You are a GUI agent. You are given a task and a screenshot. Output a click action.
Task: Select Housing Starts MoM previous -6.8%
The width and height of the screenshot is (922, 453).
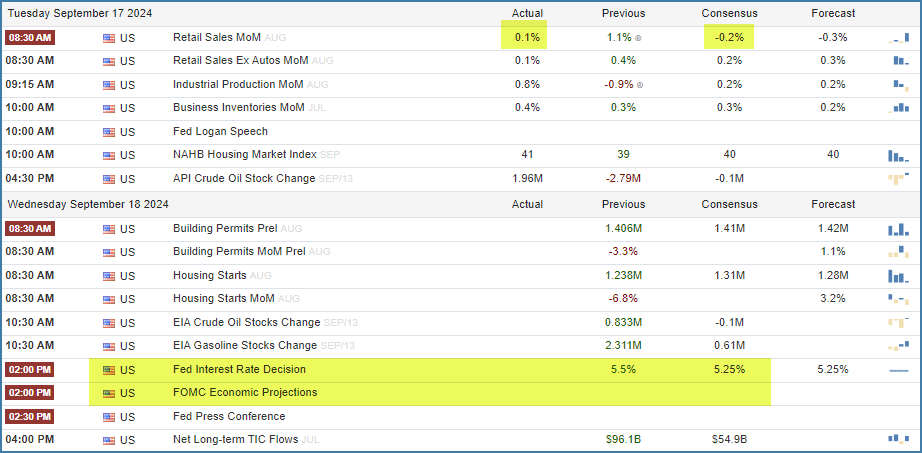(x=623, y=299)
